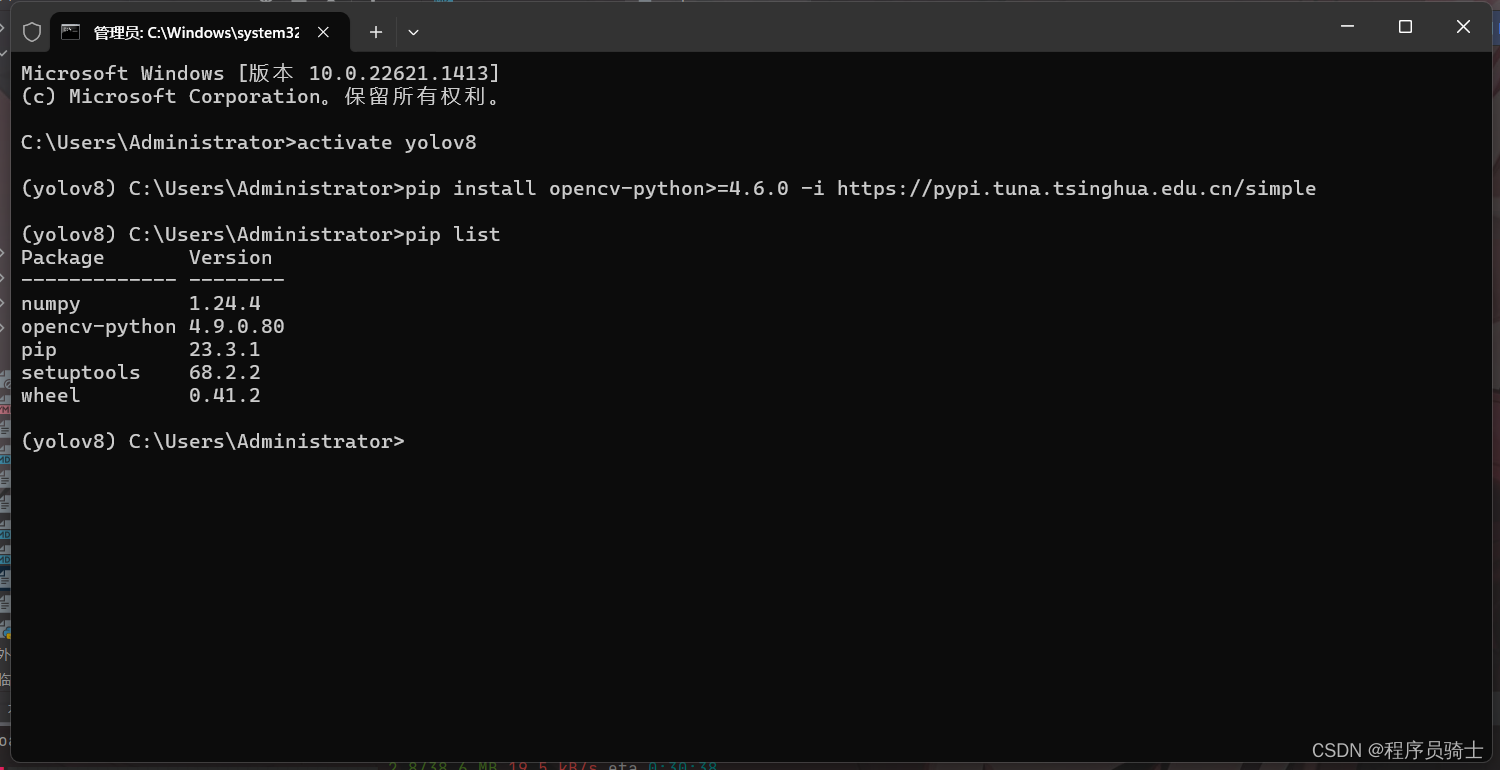Maximize the terminal window
The height and width of the screenshot is (770, 1500).
[x=1405, y=27]
